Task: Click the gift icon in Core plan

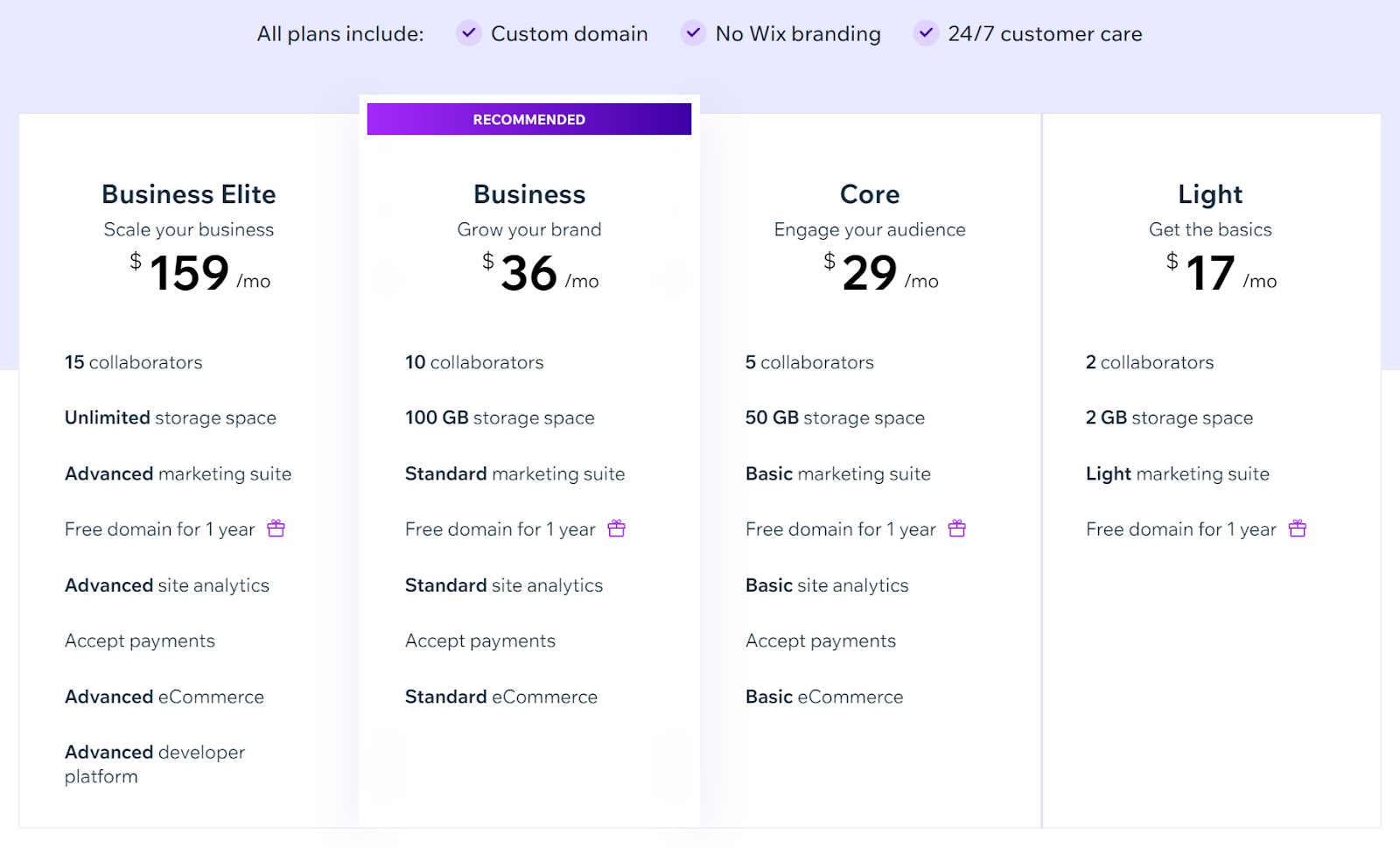Action: point(956,529)
